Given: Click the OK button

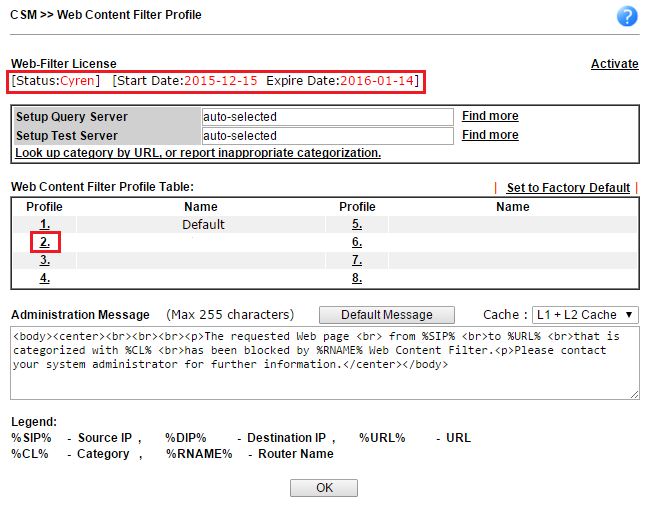Looking at the screenshot, I should point(324,488).
